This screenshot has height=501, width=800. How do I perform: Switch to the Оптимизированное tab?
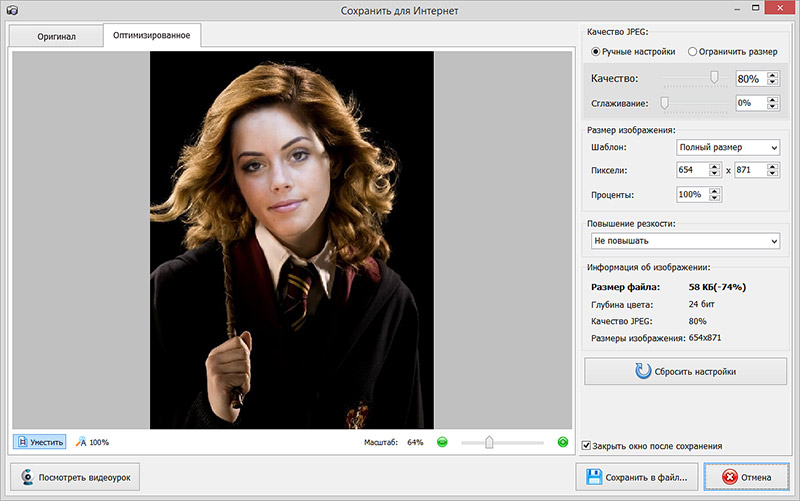click(x=152, y=35)
